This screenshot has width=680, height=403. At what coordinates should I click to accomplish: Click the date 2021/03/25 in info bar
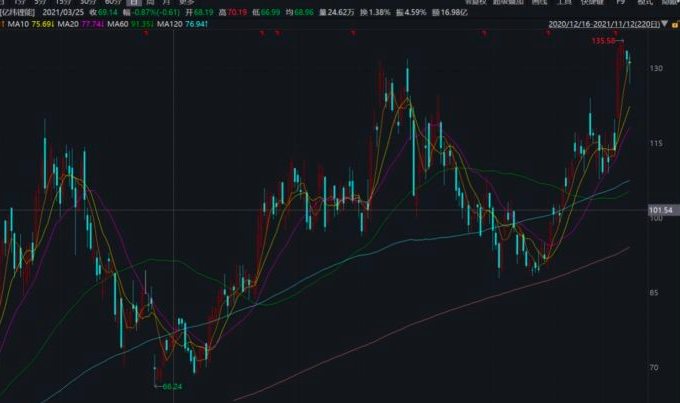63,12
